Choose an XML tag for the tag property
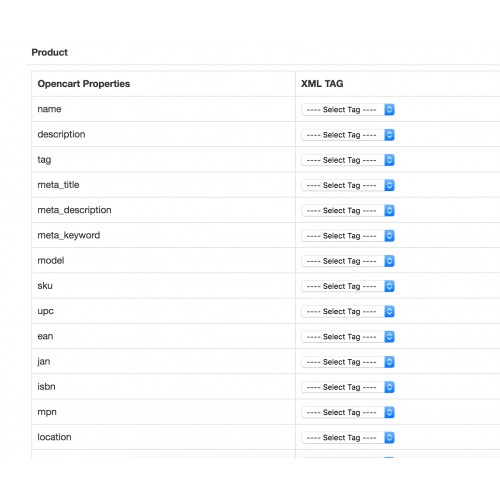 coord(348,160)
